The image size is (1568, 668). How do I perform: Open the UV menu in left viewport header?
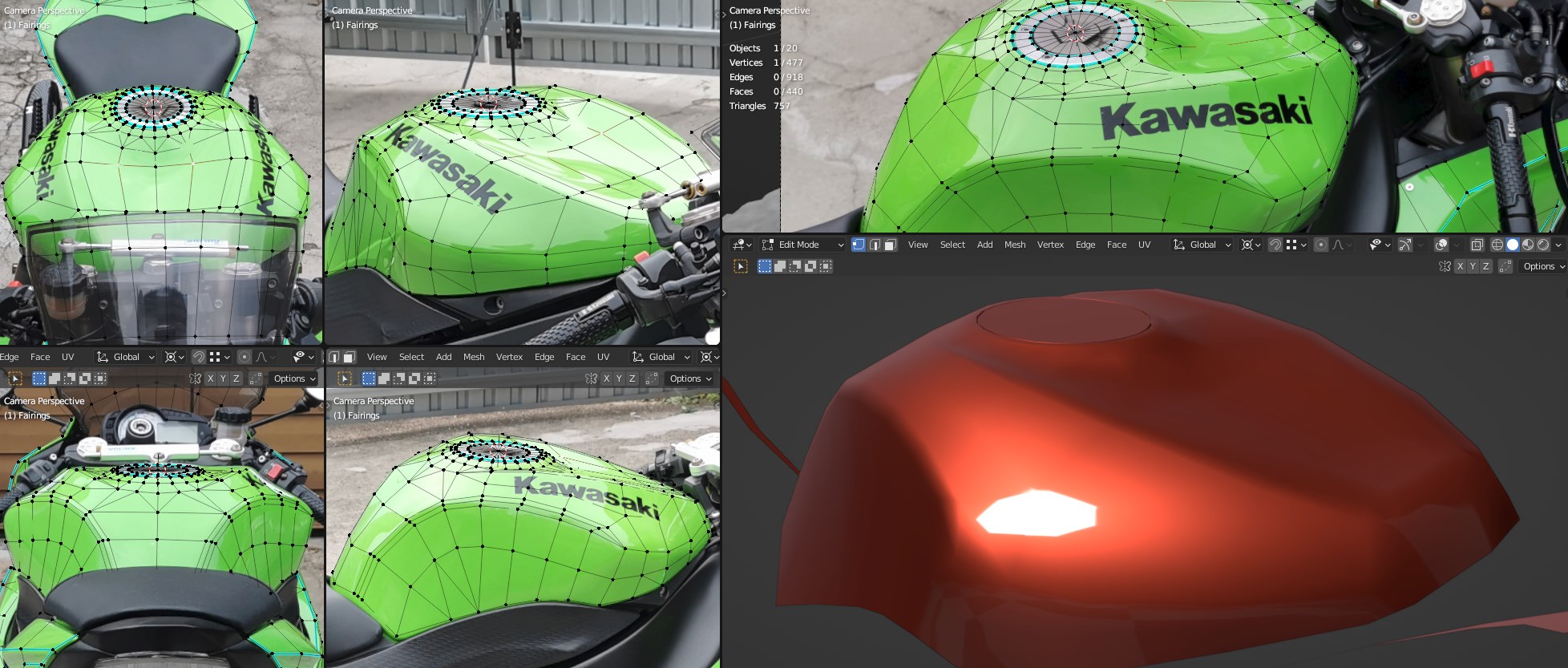pos(68,357)
